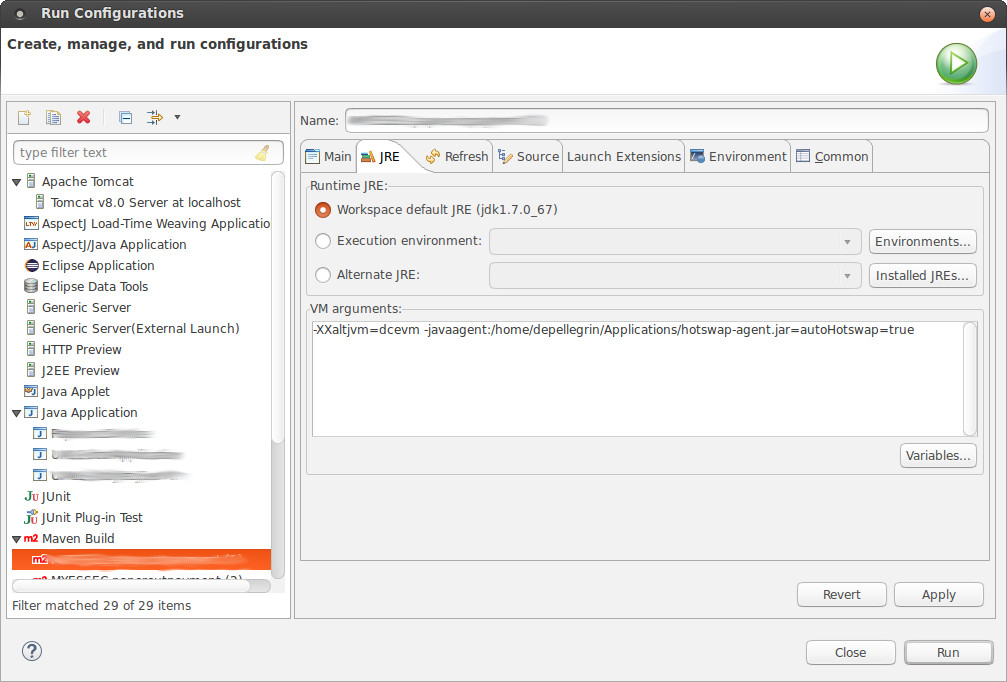Click the JUnit Plug-in Test icon

pyautogui.click(x=31, y=517)
